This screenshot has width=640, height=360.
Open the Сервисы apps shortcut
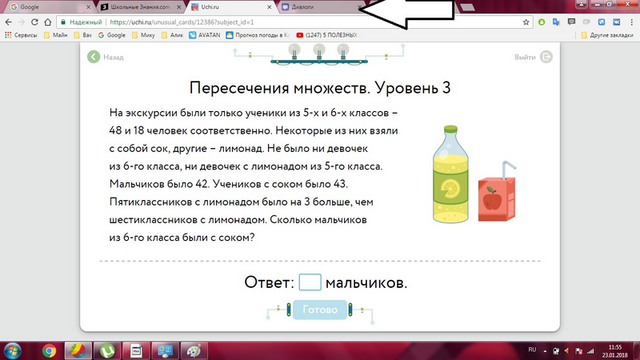coord(21,35)
